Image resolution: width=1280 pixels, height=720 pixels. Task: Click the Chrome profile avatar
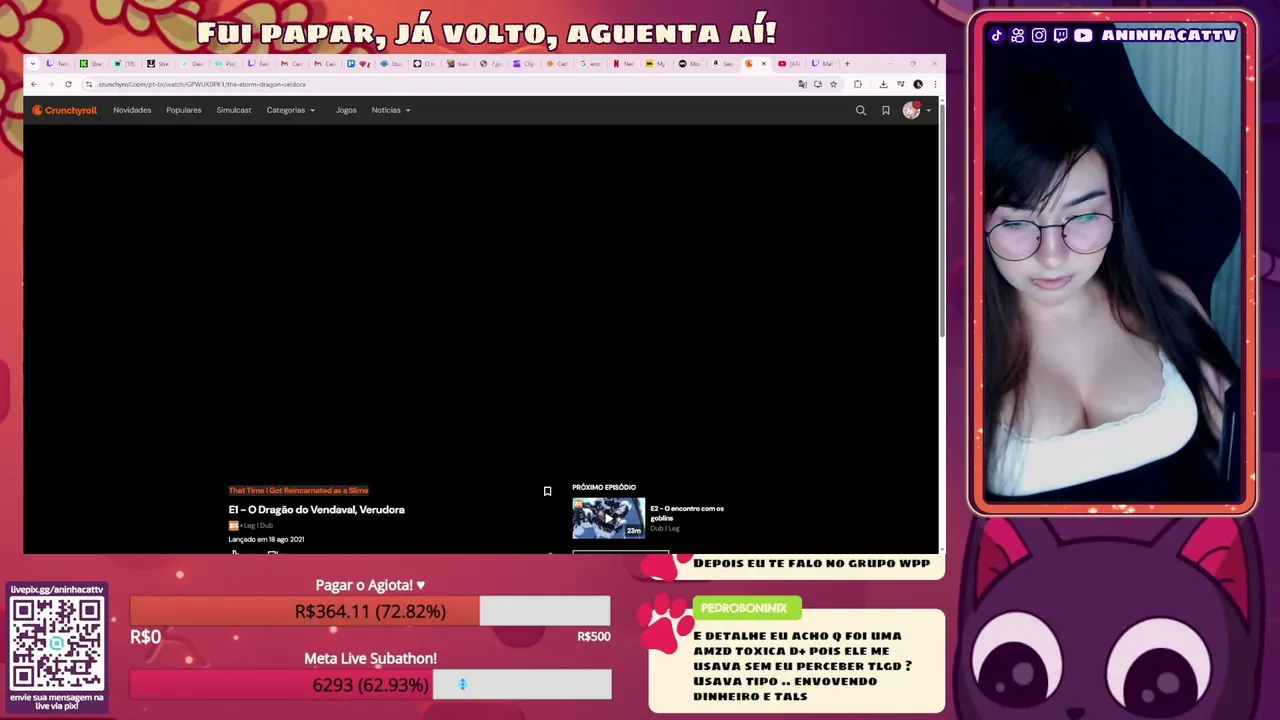(x=918, y=84)
